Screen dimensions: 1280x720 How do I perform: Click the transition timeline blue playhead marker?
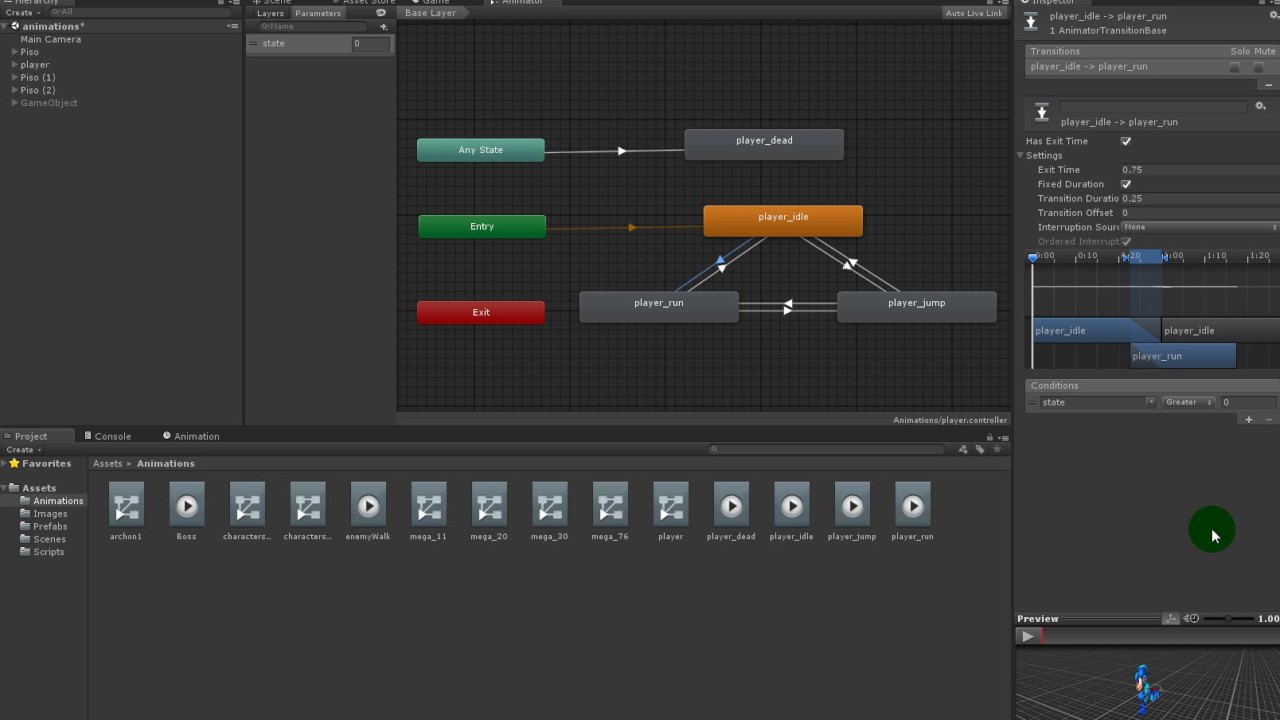[x=1033, y=257]
